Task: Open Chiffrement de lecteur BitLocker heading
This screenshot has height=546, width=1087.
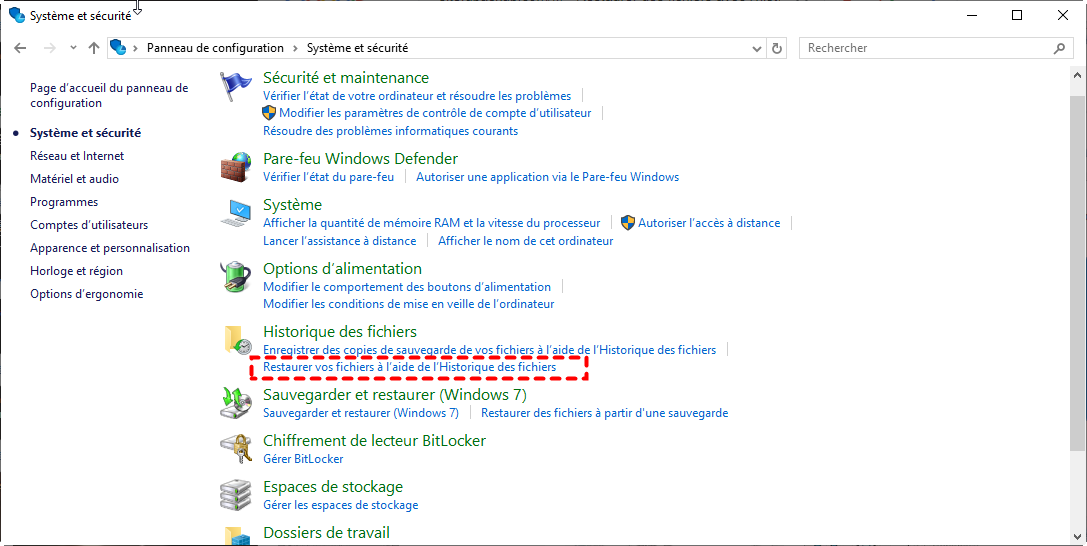Action: 374,441
